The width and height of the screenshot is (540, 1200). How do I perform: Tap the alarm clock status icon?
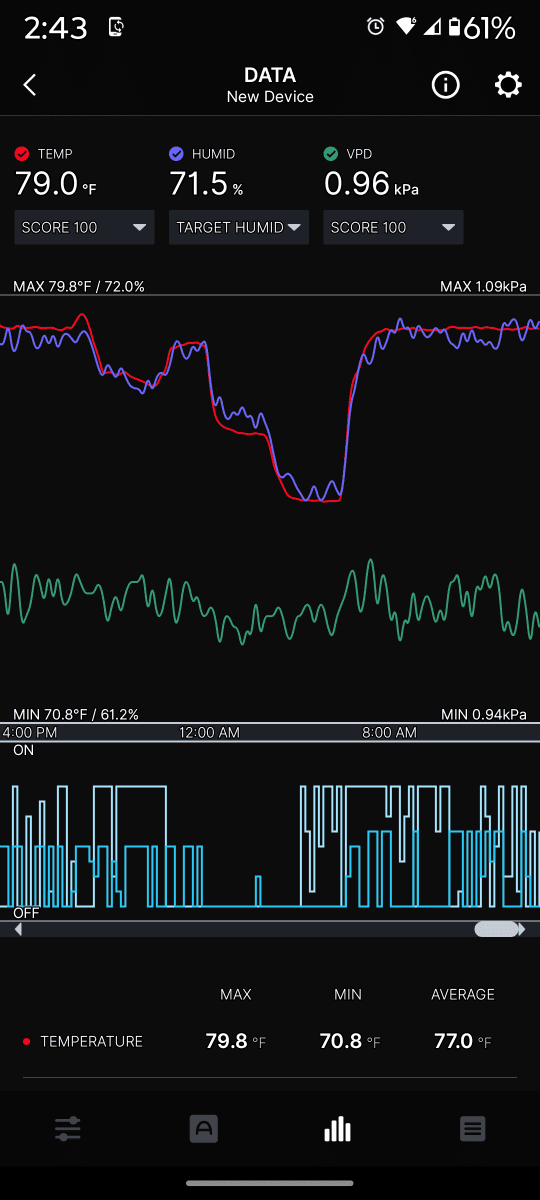coord(376,27)
